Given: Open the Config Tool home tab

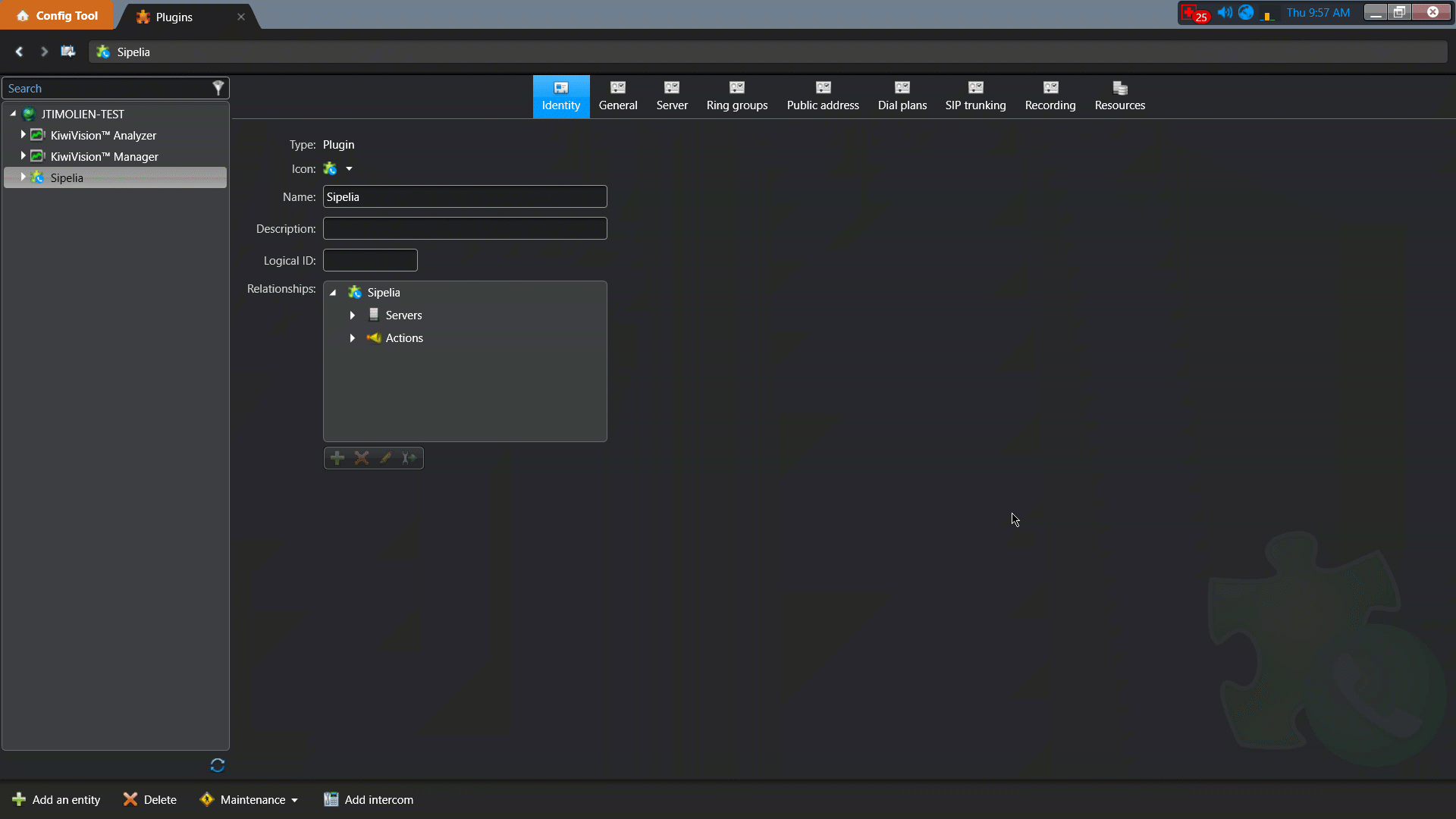Looking at the screenshot, I should (57, 15).
